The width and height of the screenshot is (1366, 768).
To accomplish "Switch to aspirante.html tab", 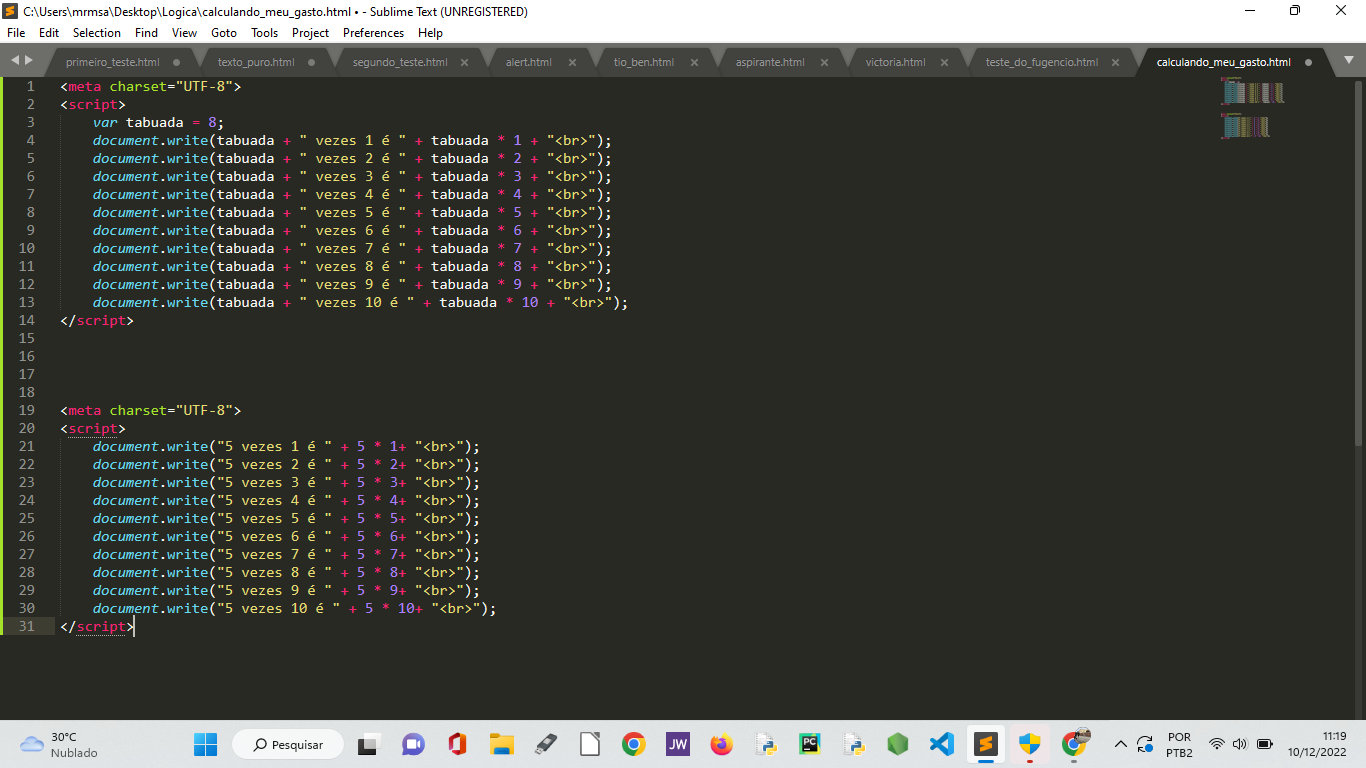I will [x=770, y=62].
